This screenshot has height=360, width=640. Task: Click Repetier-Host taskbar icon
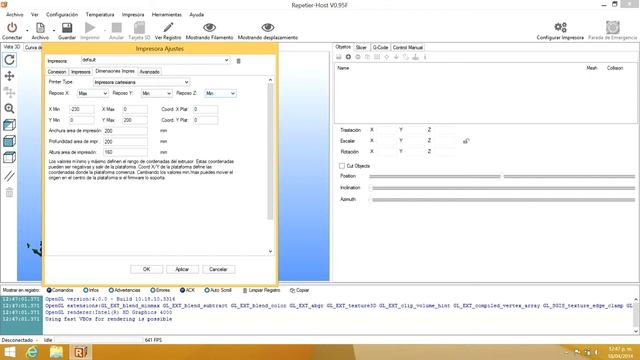[x=80, y=352]
